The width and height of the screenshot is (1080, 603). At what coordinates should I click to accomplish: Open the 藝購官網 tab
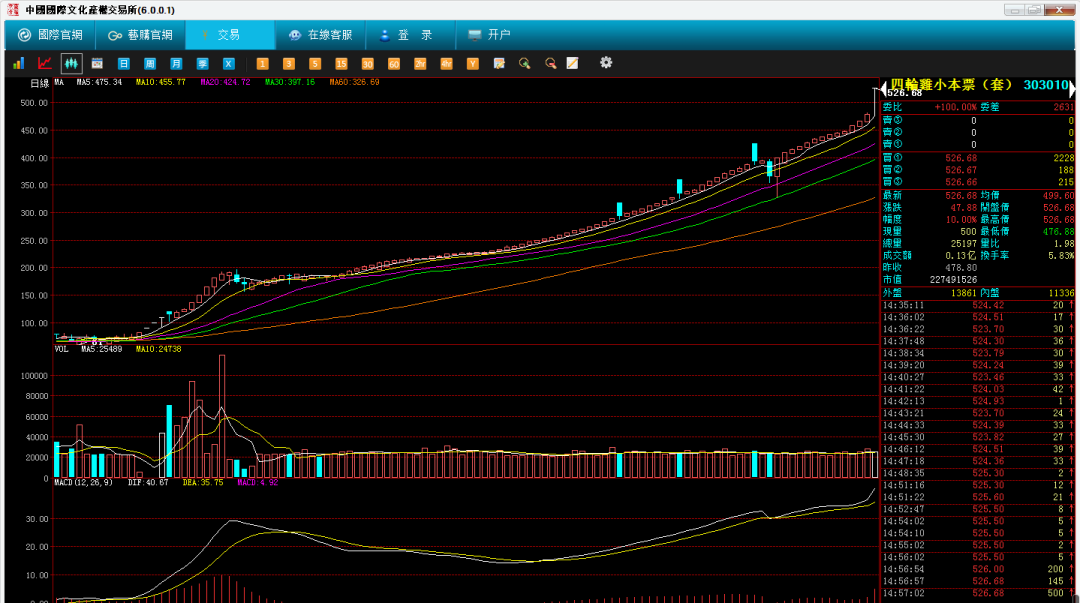pyautogui.click(x=140, y=34)
